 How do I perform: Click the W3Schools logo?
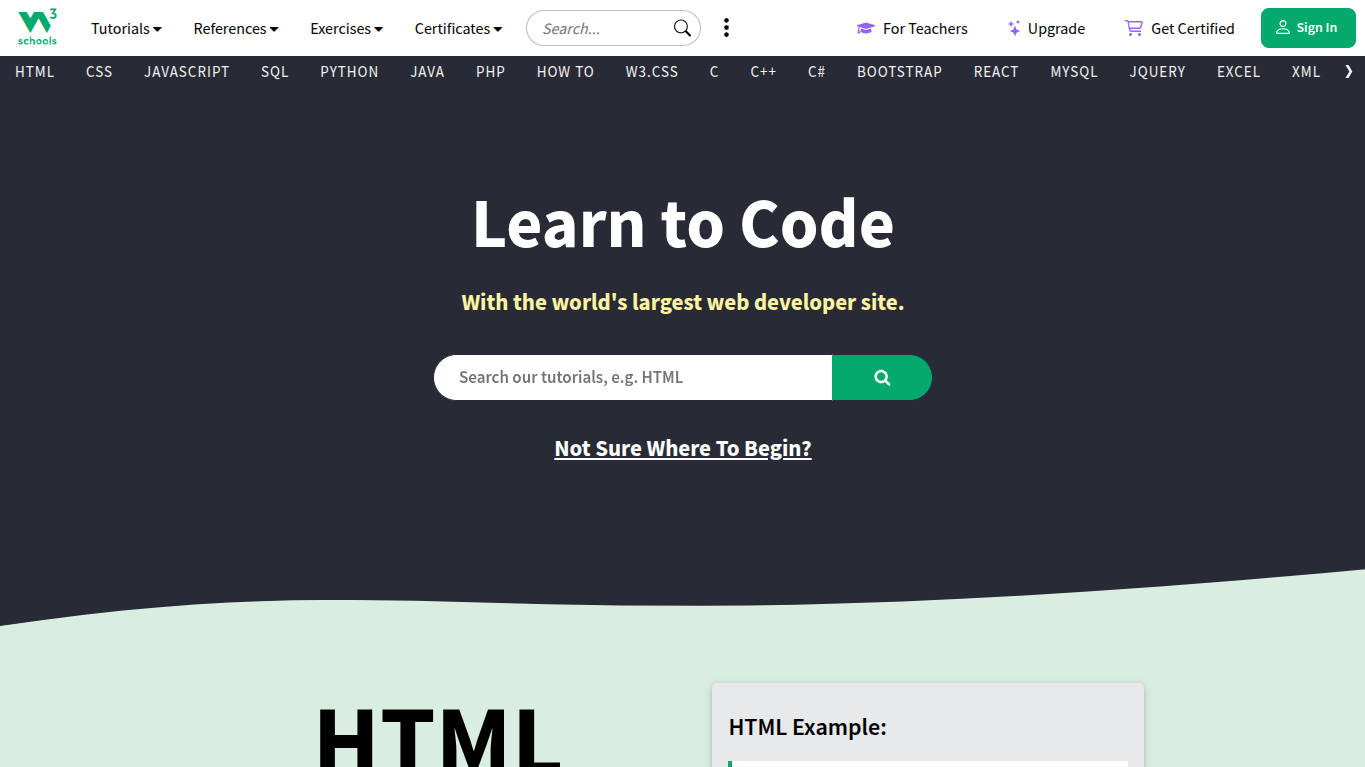37,27
